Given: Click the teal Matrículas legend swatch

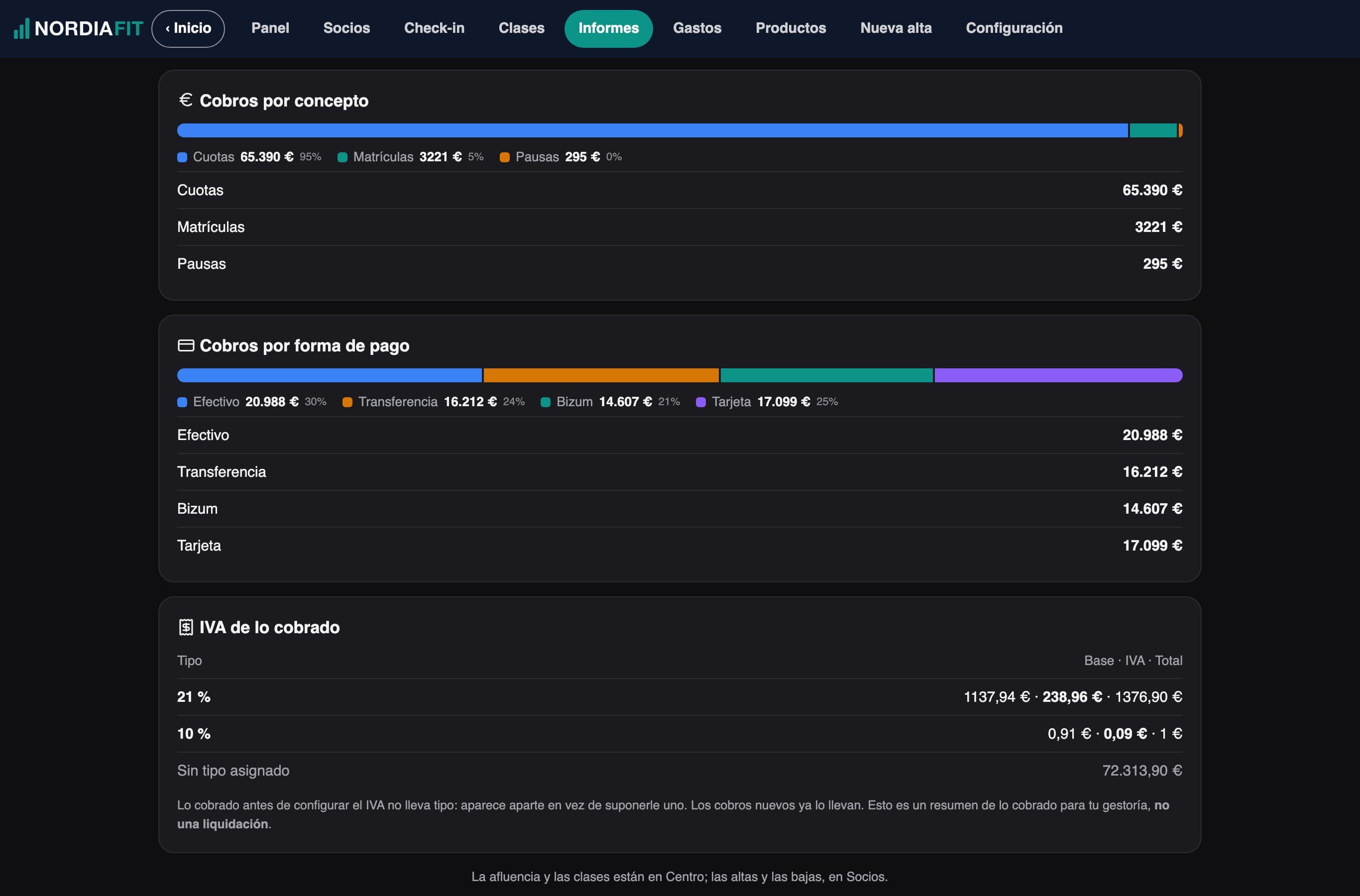Looking at the screenshot, I should (342, 157).
